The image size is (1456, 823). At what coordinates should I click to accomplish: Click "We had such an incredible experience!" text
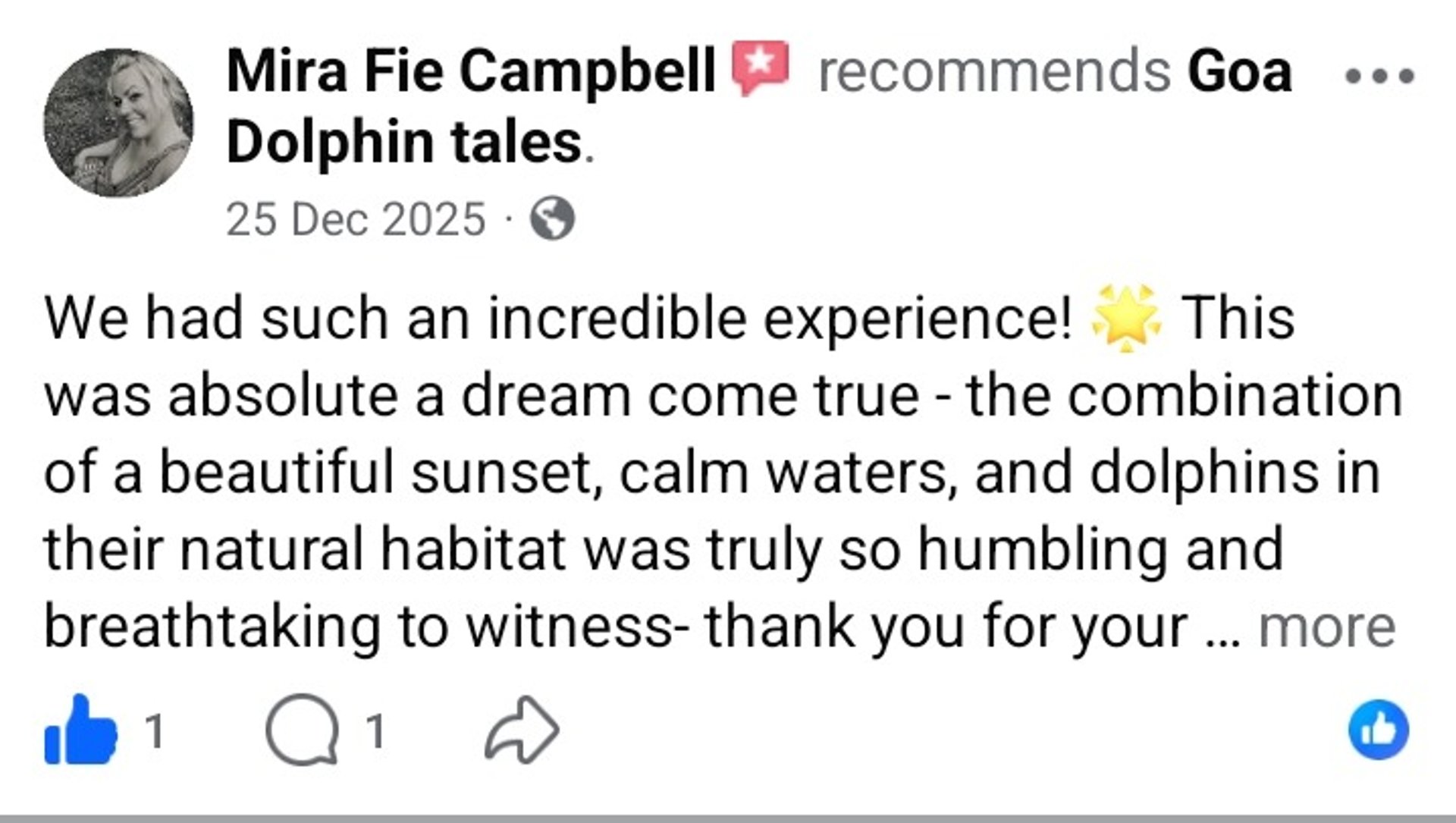point(557,319)
